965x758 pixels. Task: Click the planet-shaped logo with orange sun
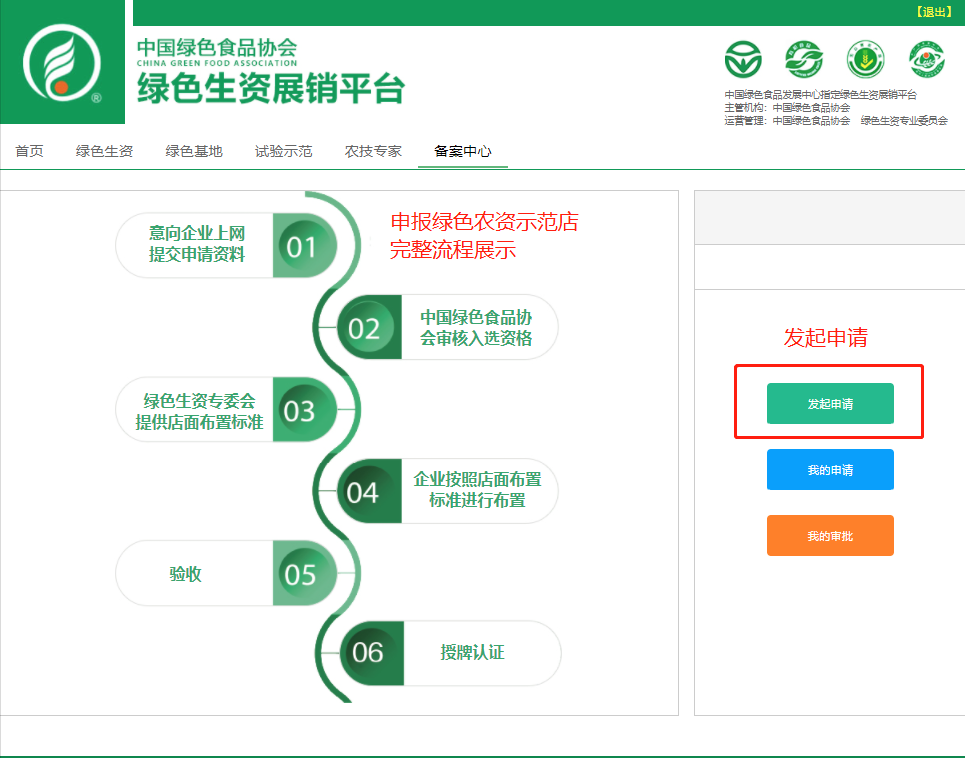(927, 61)
